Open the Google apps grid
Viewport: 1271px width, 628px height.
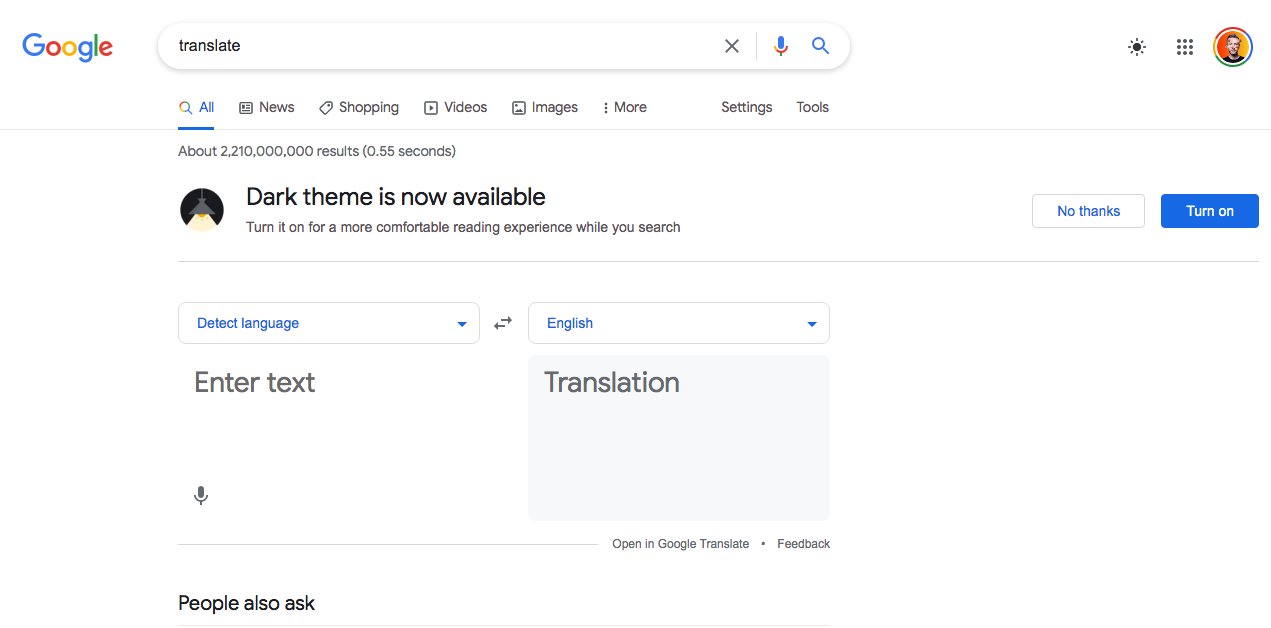pos(1185,47)
